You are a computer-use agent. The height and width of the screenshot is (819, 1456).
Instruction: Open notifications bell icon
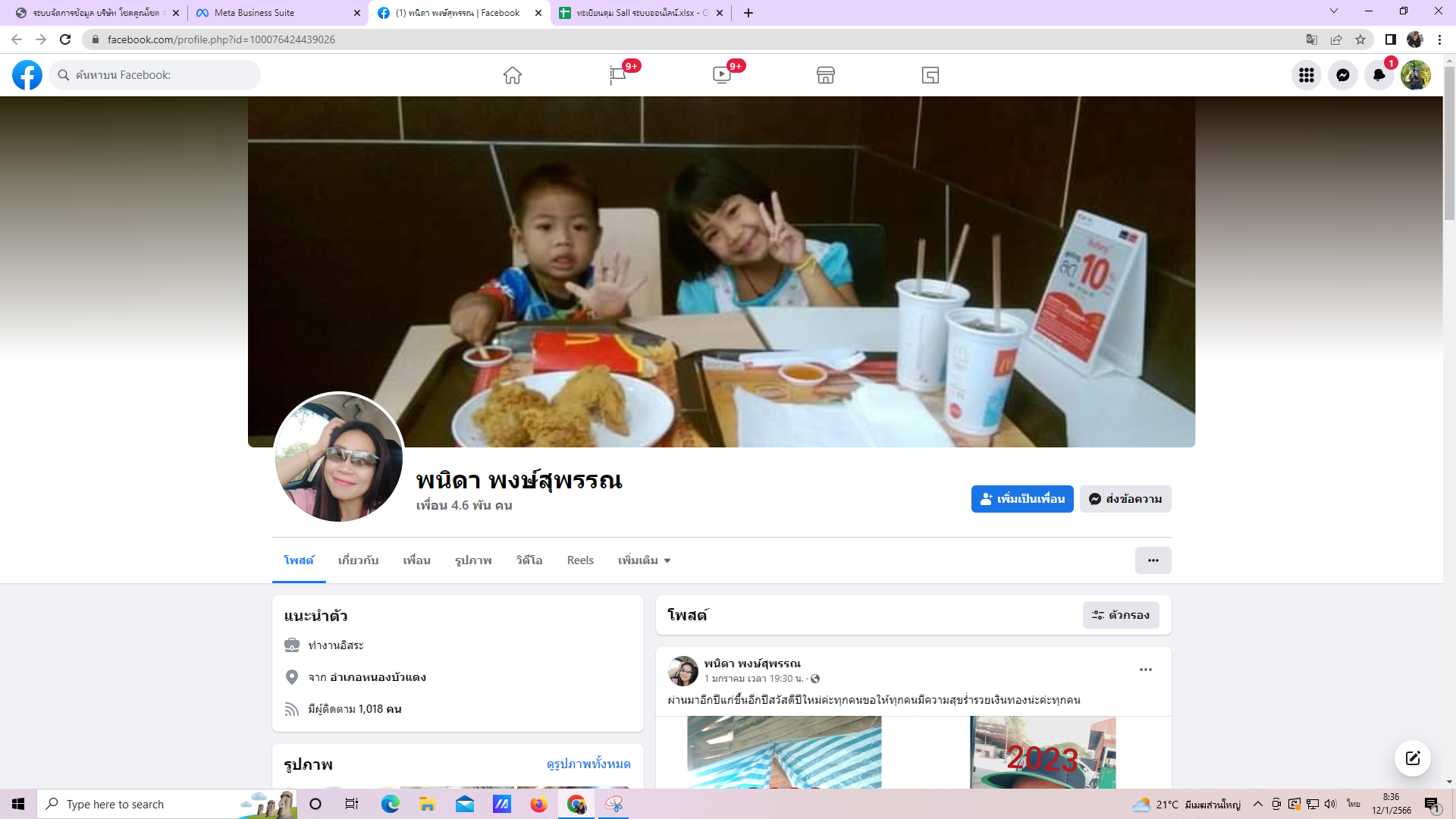click(1379, 75)
